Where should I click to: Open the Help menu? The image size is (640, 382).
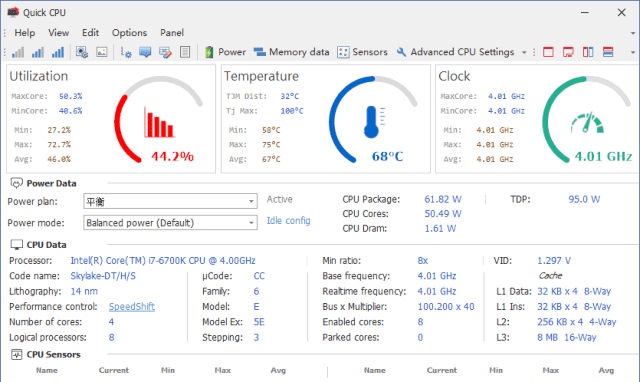click(25, 33)
